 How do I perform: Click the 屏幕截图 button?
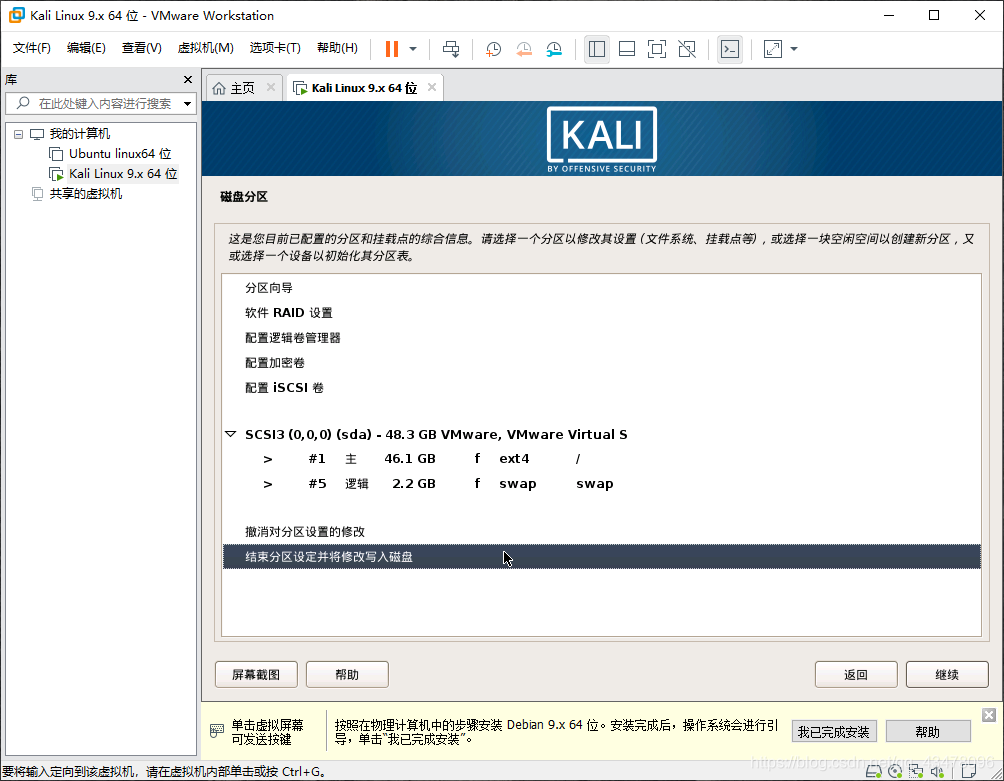click(x=256, y=675)
